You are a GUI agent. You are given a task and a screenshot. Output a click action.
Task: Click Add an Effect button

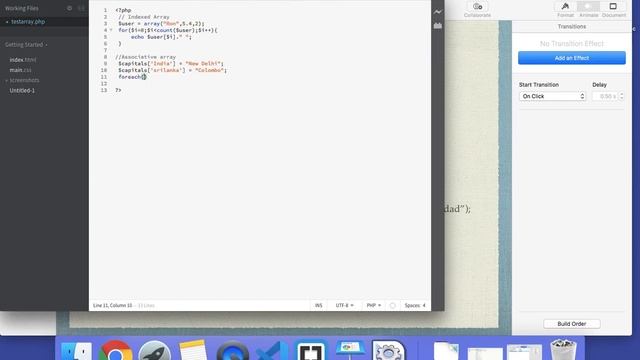(571, 58)
